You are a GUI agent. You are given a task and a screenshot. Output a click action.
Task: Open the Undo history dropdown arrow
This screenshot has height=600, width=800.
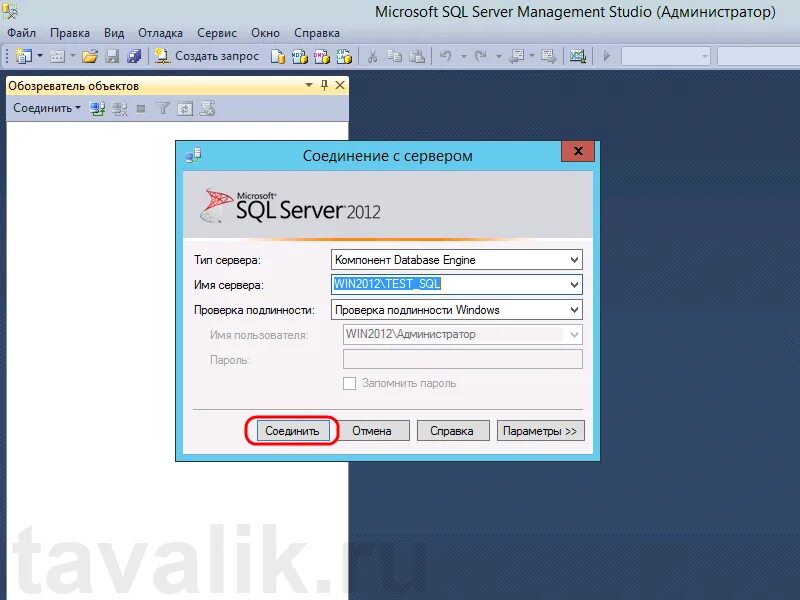[464, 56]
